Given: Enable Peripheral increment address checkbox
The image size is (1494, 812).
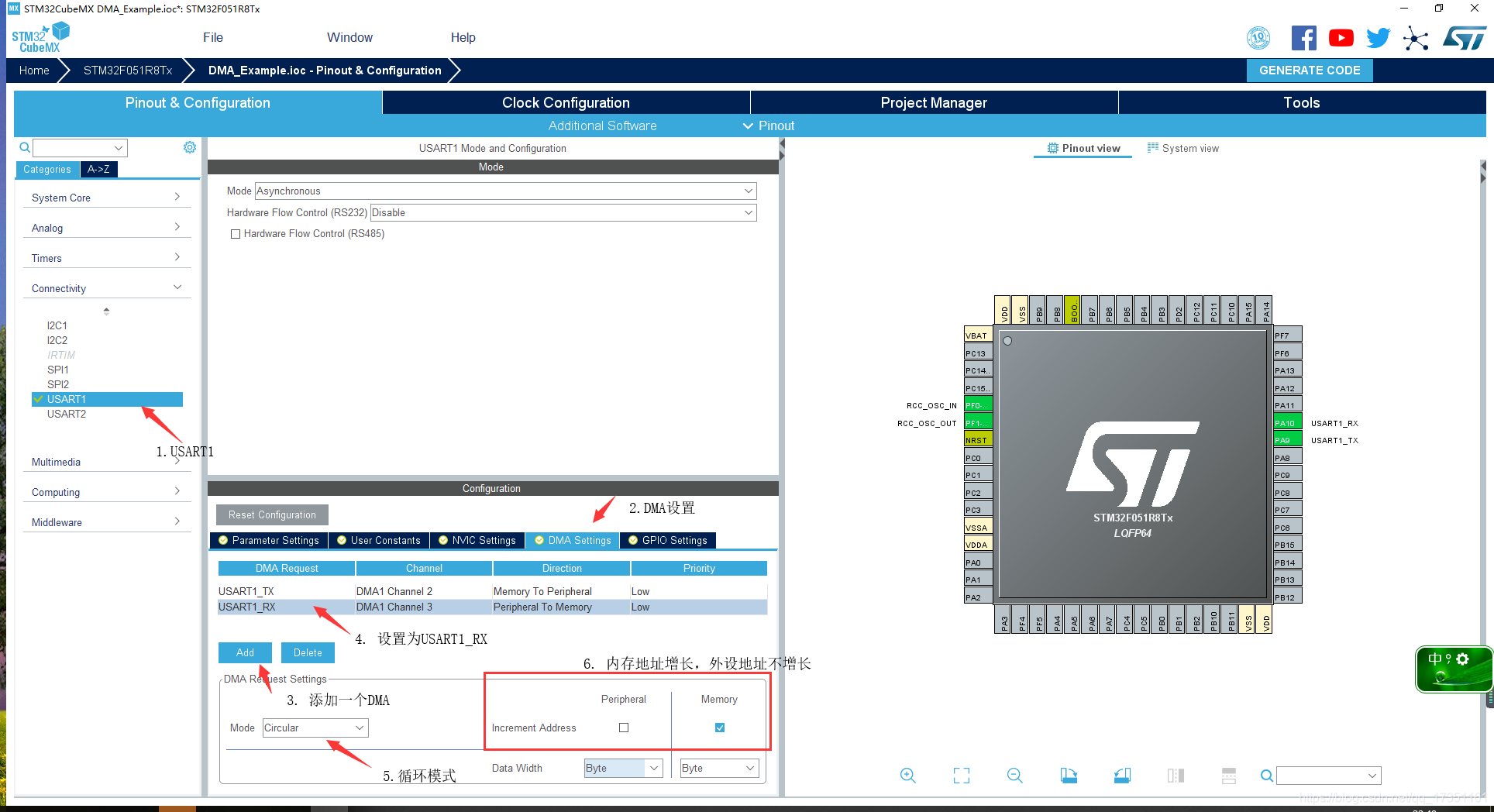Looking at the screenshot, I should pyautogui.click(x=624, y=728).
